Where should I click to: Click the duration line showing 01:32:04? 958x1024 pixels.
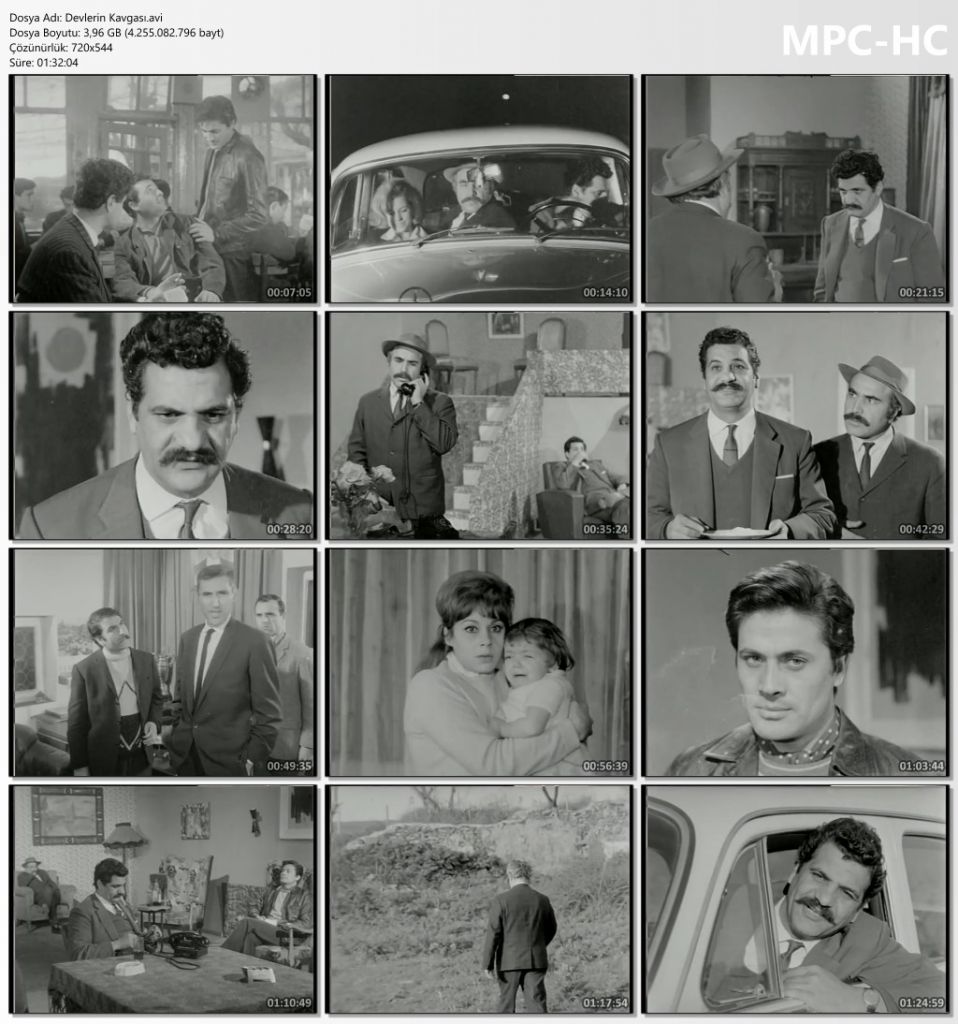pos(43,63)
